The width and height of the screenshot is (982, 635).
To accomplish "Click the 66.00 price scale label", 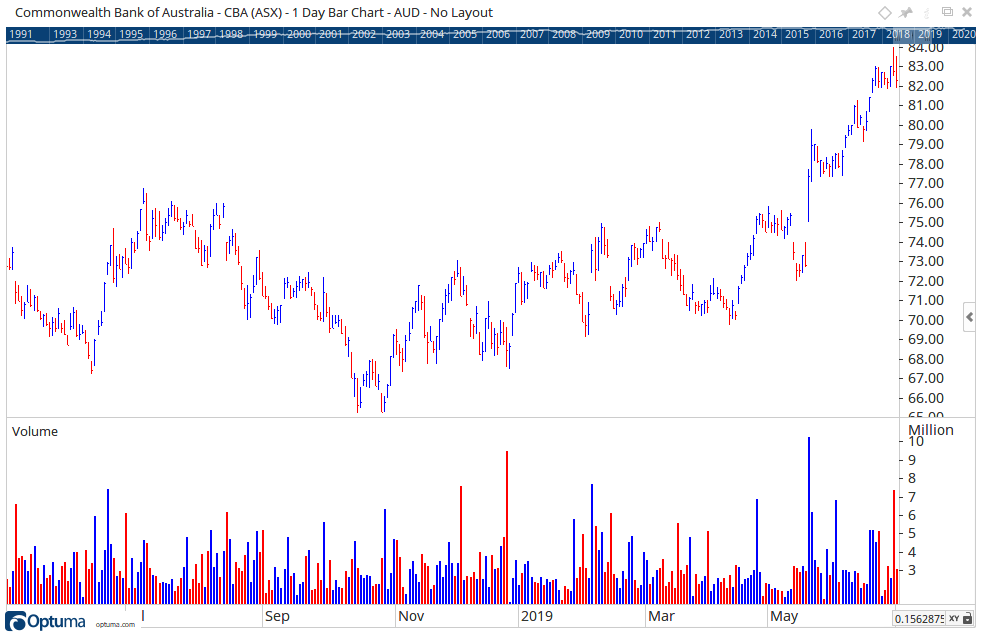I will [x=926, y=398].
